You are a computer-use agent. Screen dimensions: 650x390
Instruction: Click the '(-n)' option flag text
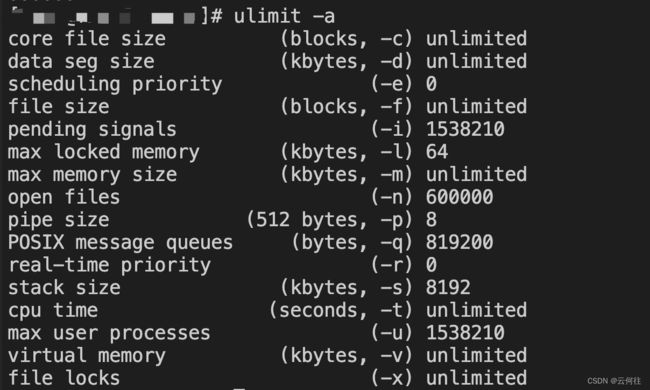pos(391,197)
